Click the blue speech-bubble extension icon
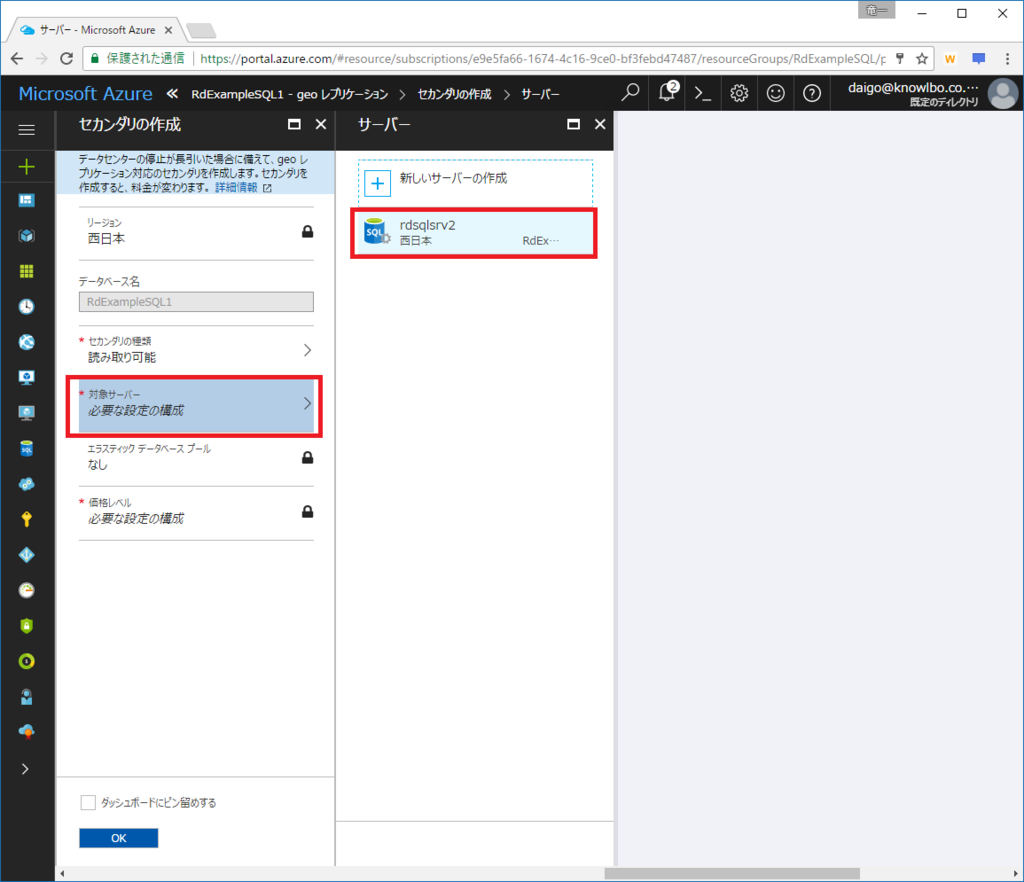This screenshot has height=882, width=1024. (x=978, y=59)
